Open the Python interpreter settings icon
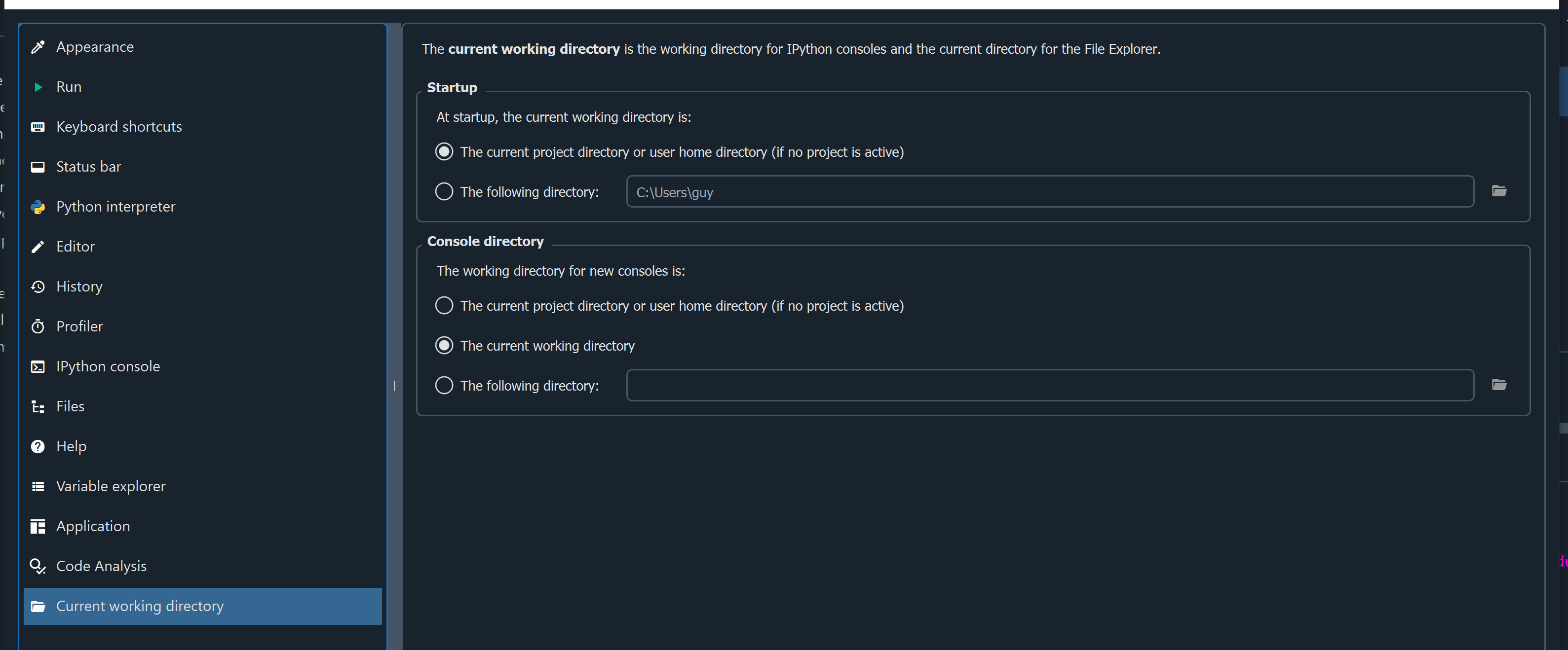This screenshot has width=1568, height=650. pos(38,207)
